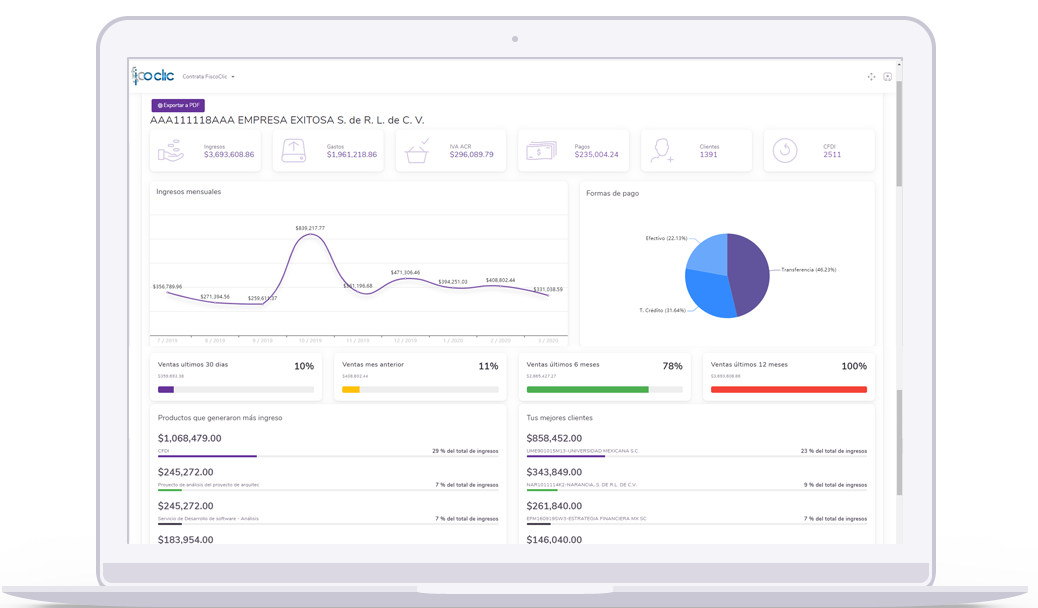
Task: Click the IVA ACR basket icon
Action: point(417,151)
